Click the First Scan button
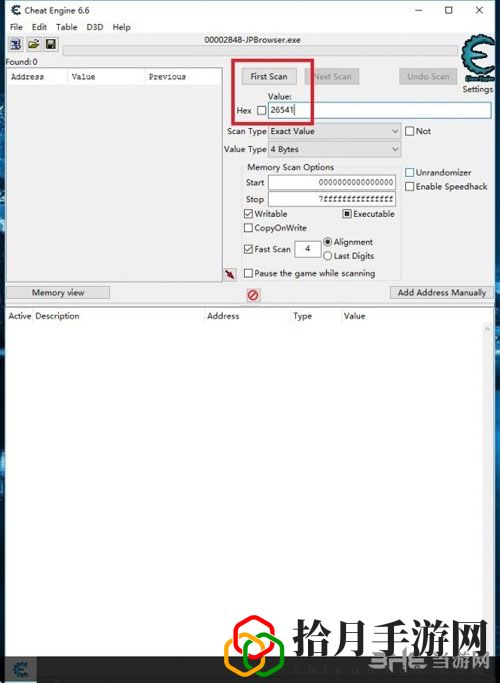Image resolution: width=500 pixels, height=683 pixels. click(269, 77)
